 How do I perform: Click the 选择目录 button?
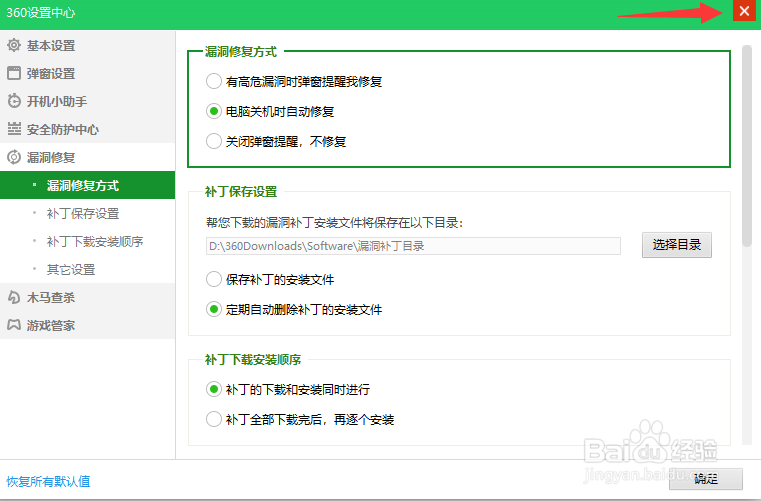tap(677, 245)
